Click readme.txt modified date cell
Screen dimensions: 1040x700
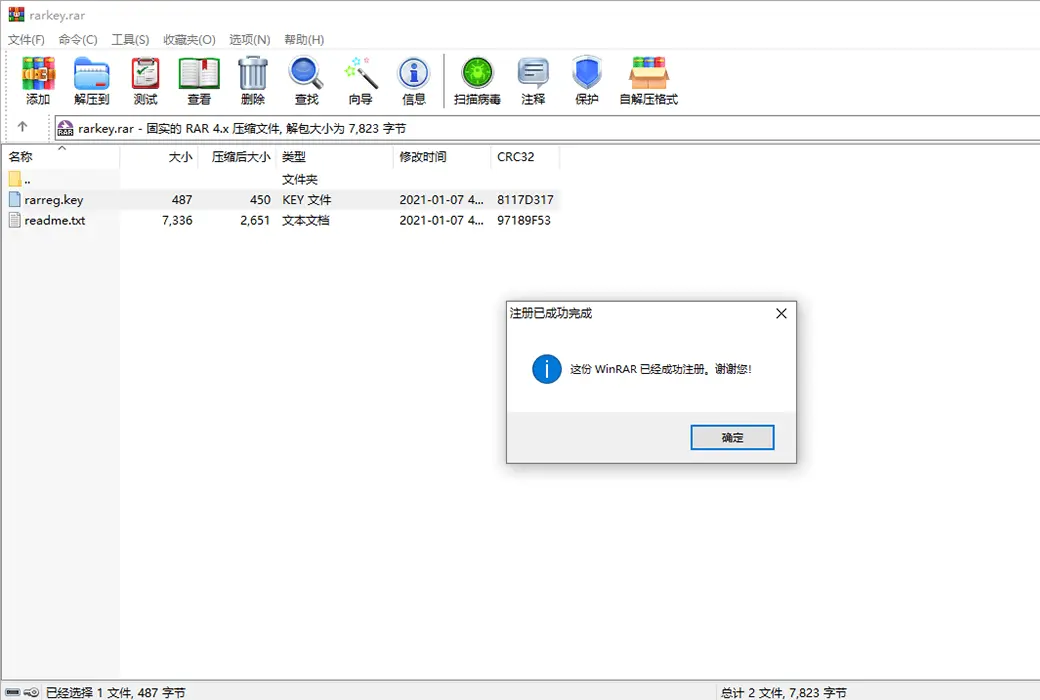(x=441, y=220)
